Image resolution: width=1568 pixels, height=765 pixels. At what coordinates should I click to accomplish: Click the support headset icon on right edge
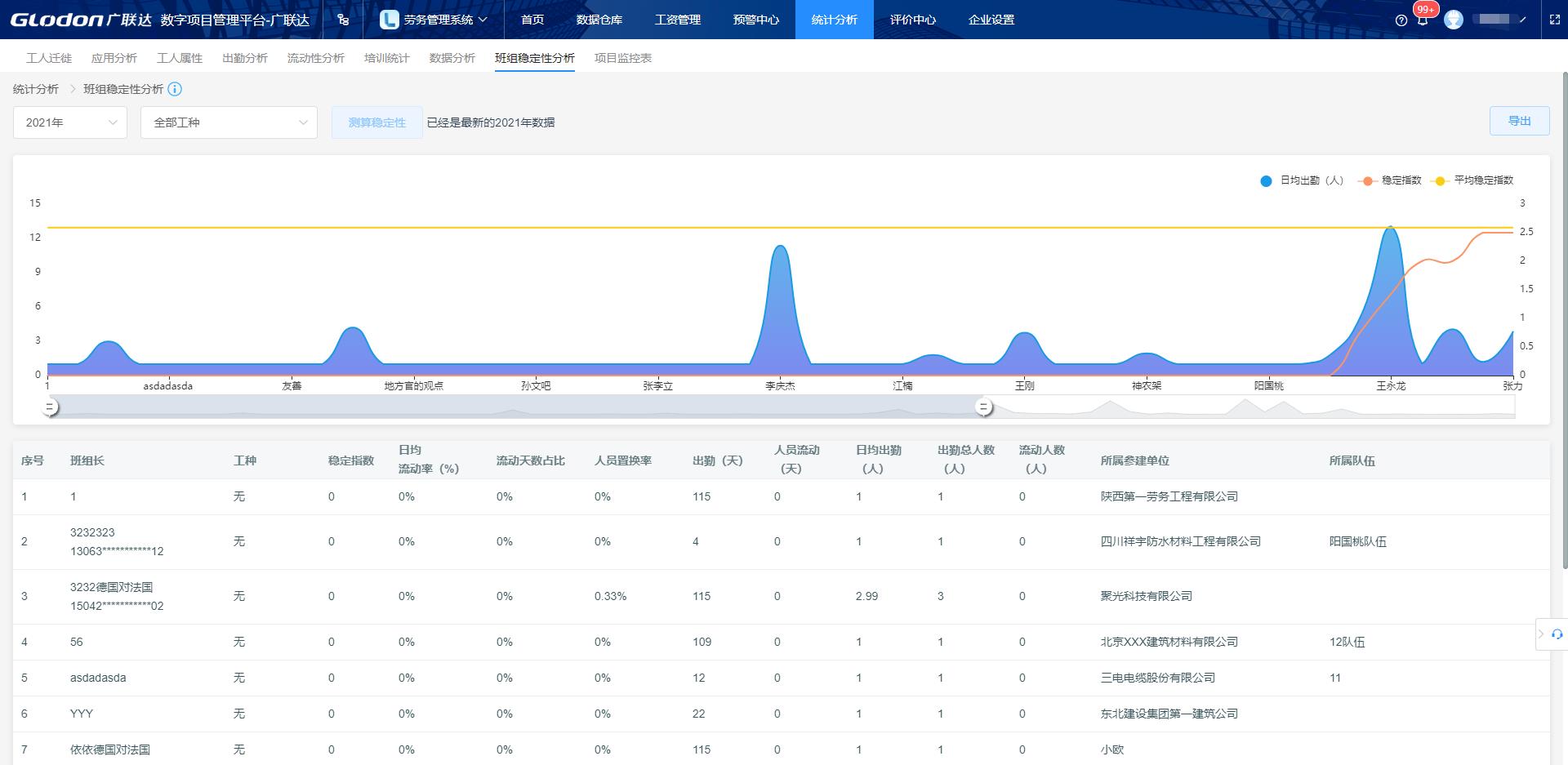pyautogui.click(x=1557, y=634)
